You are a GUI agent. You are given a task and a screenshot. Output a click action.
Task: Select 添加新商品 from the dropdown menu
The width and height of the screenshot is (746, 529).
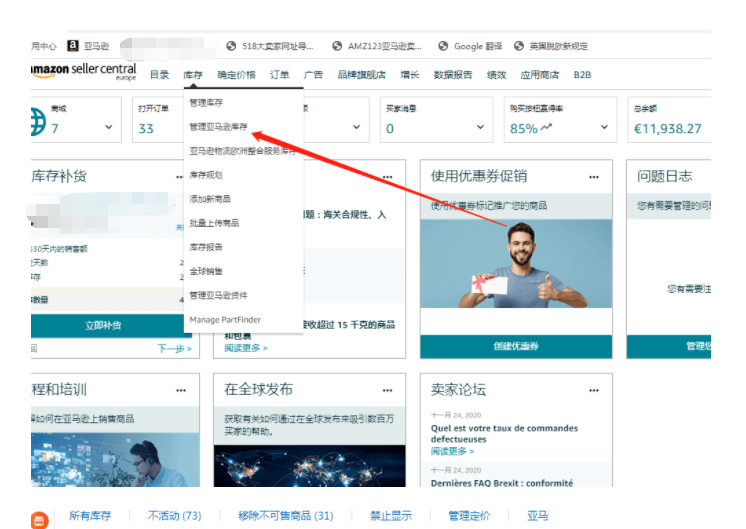[210, 199]
